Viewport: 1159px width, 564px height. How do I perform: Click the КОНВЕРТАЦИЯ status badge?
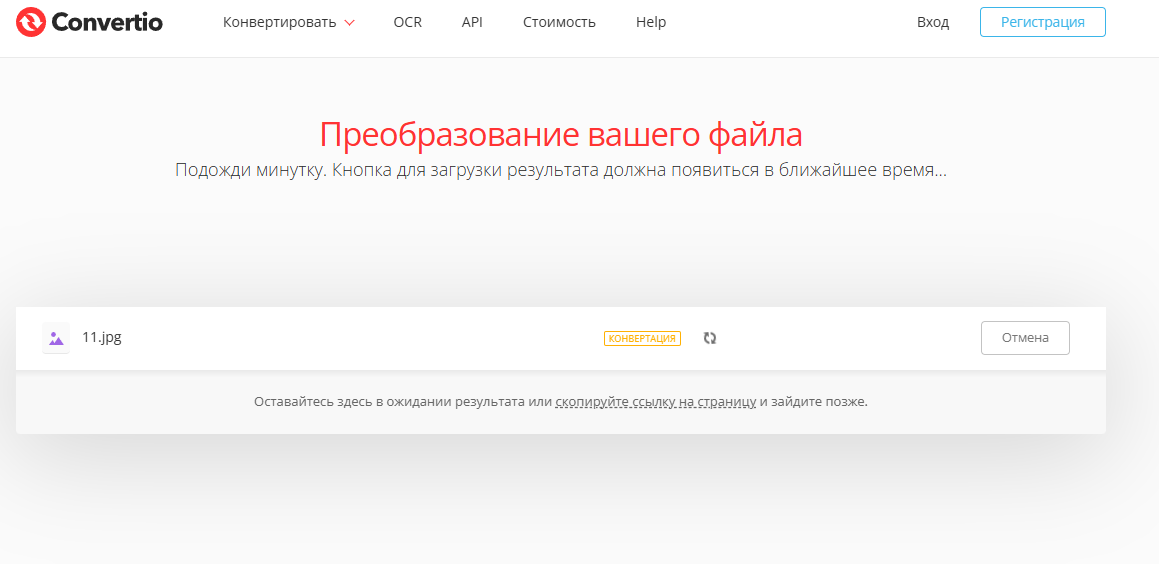[642, 338]
